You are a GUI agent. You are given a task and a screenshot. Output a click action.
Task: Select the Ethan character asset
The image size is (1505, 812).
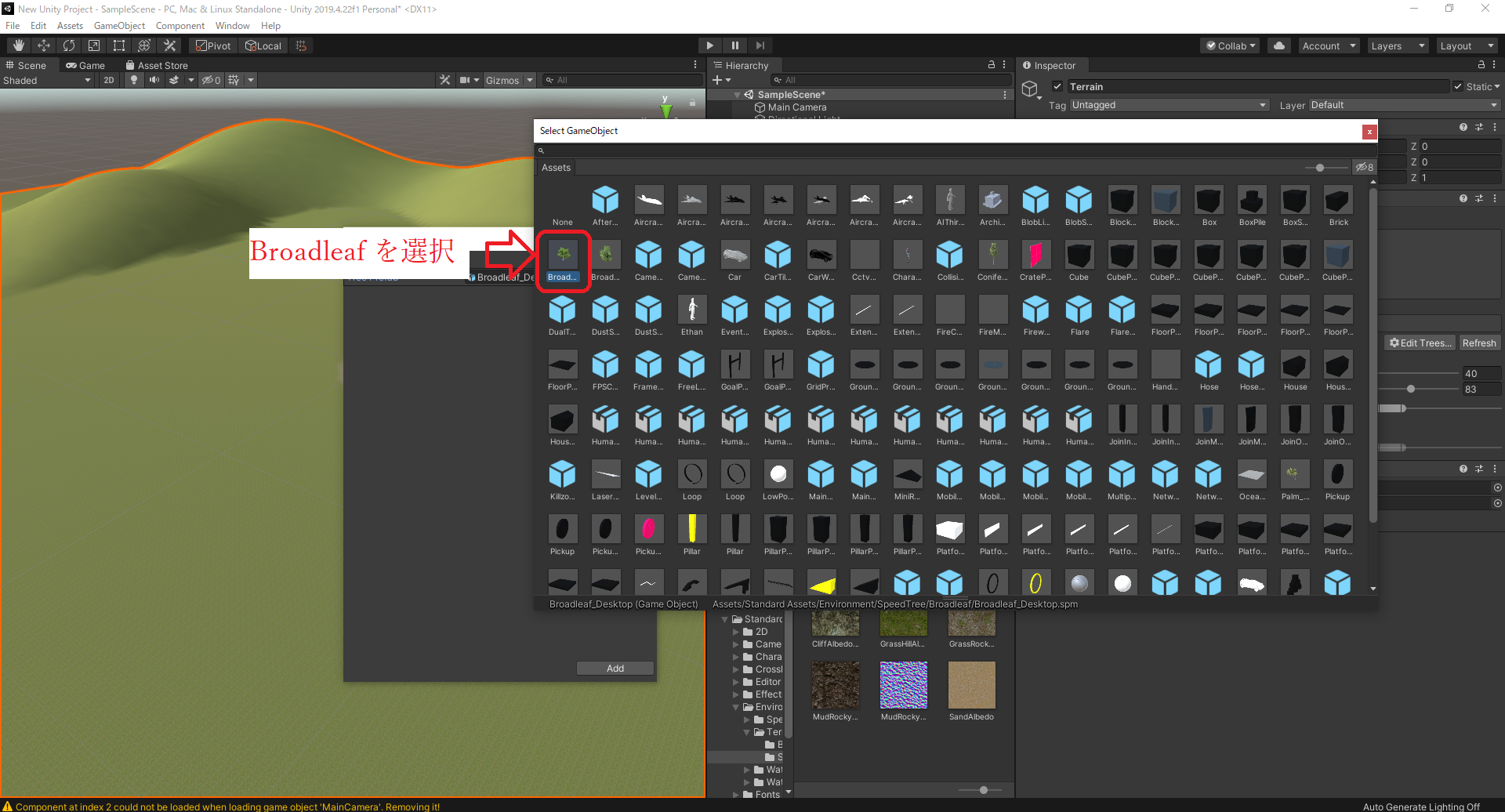pos(691,316)
